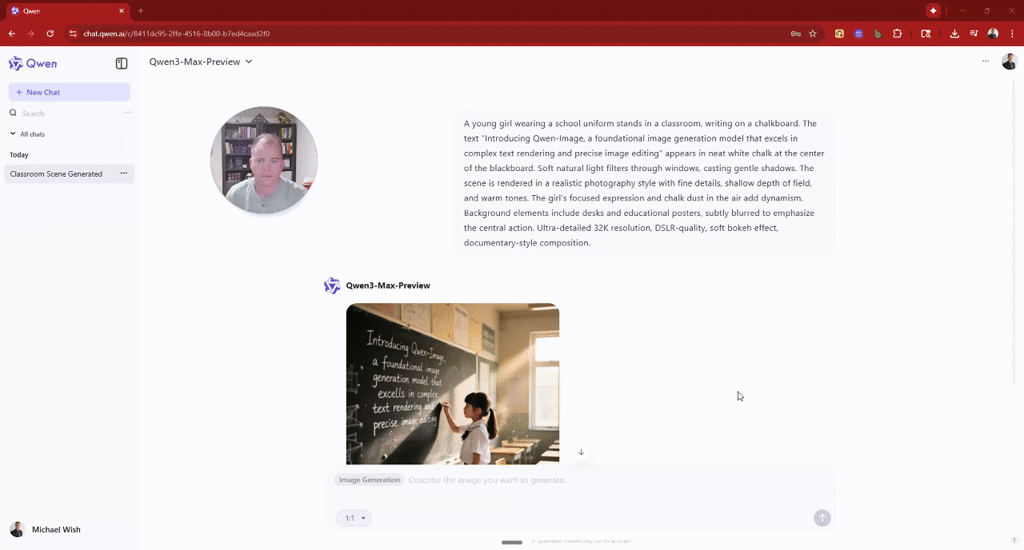Close the Qwen browser tab

pyautogui.click(x=121, y=10)
